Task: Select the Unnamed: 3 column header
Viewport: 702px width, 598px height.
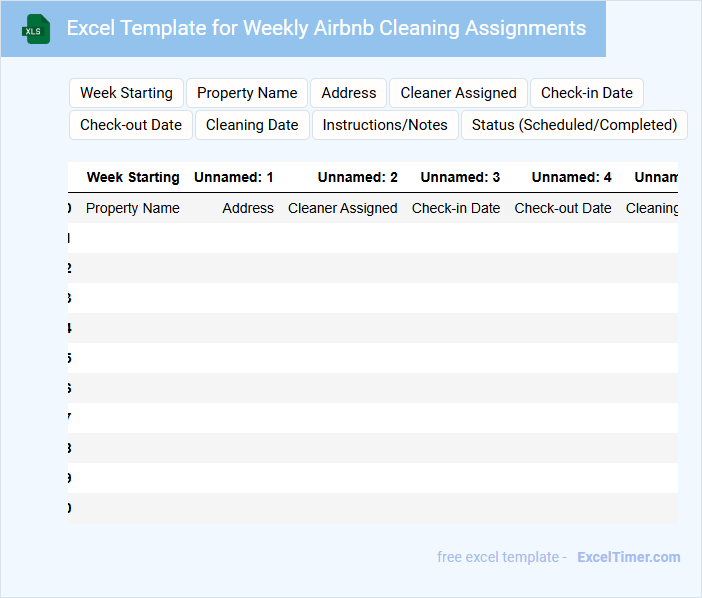Action: [460, 177]
